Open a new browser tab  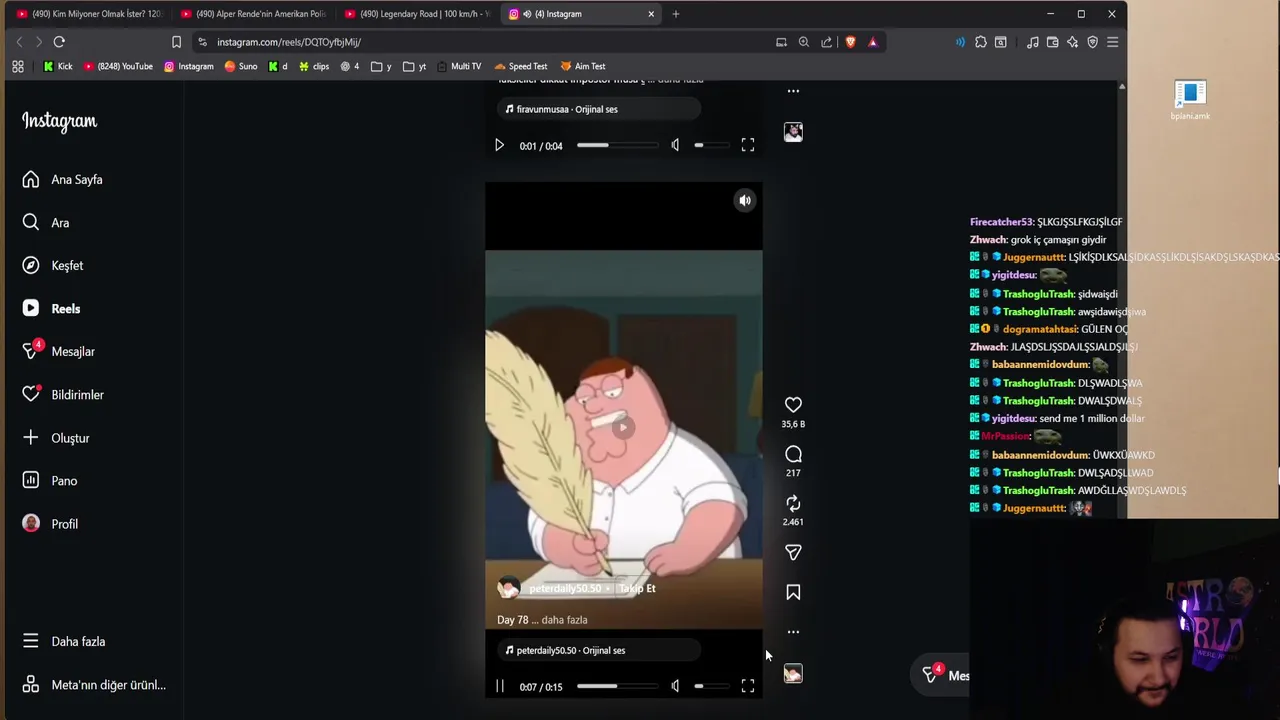coord(676,14)
